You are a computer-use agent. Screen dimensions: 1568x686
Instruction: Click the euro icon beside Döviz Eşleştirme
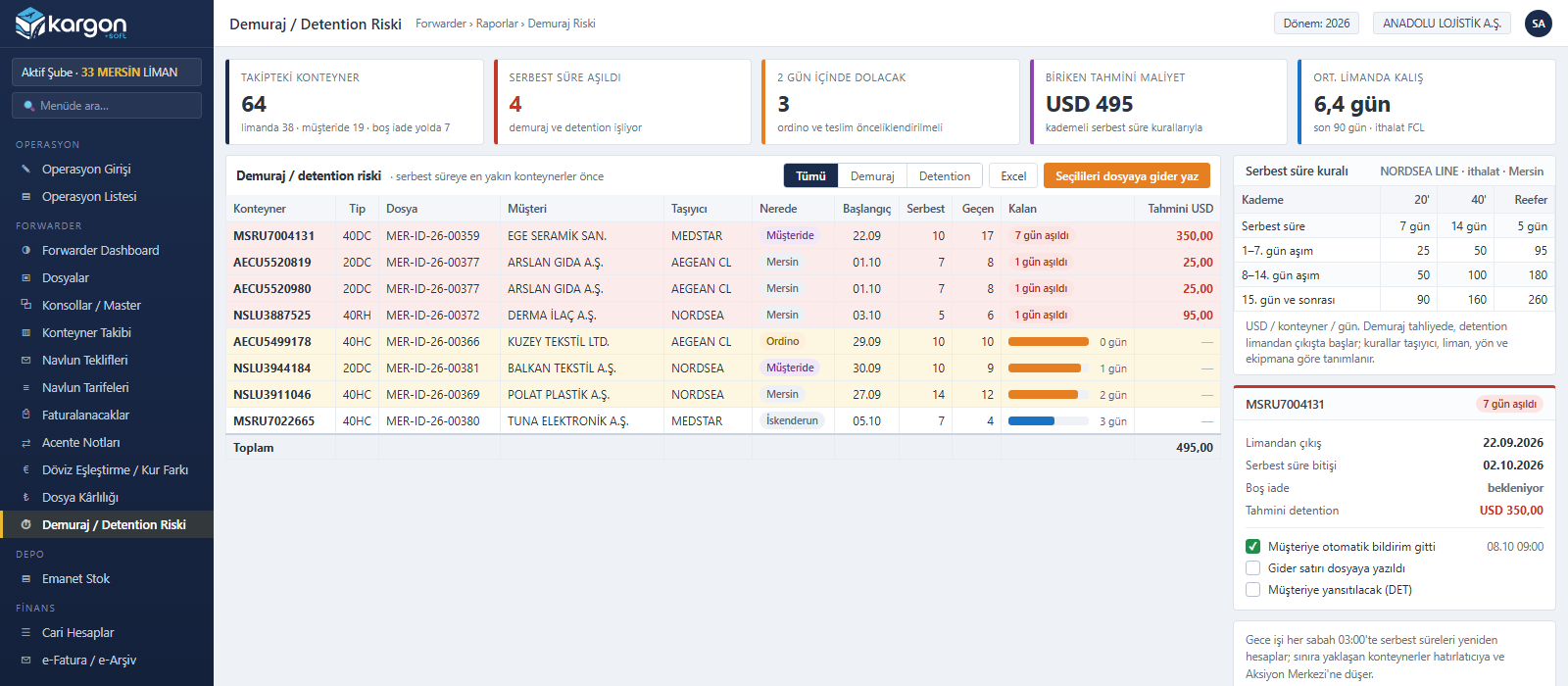26,470
